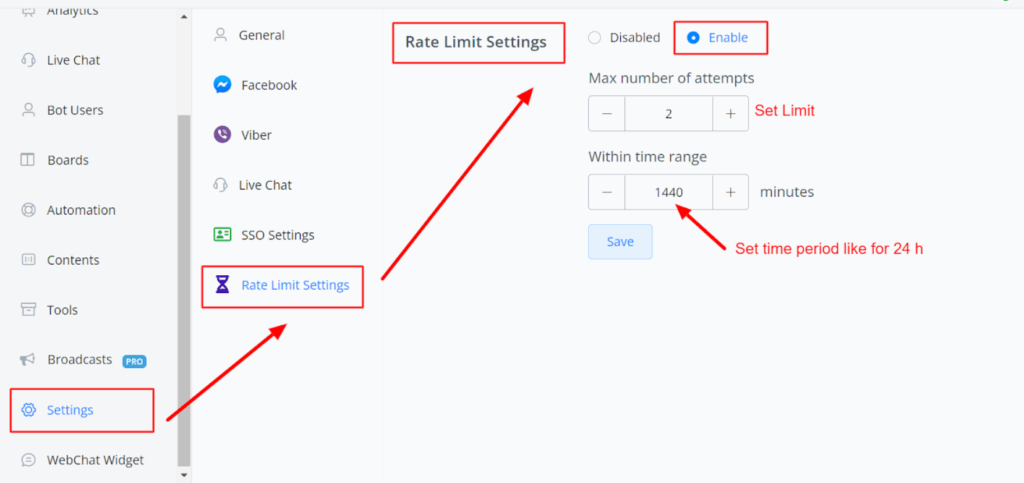This screenshot has height=483, width=1024.
Task: Click the time range input field
Action: (x=668, y=192)
